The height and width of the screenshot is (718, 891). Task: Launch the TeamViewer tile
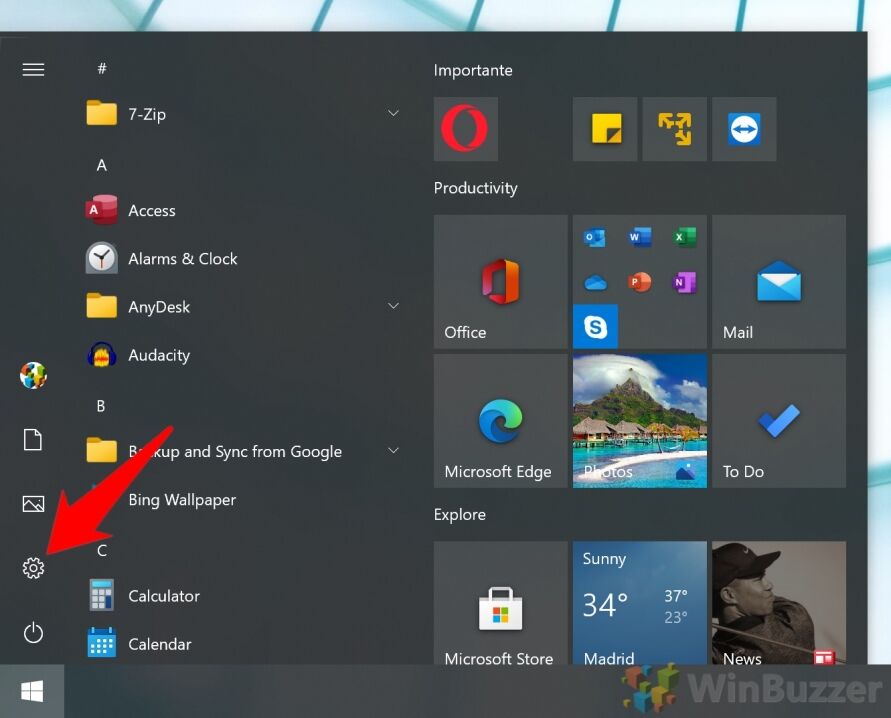pos(744,129)
